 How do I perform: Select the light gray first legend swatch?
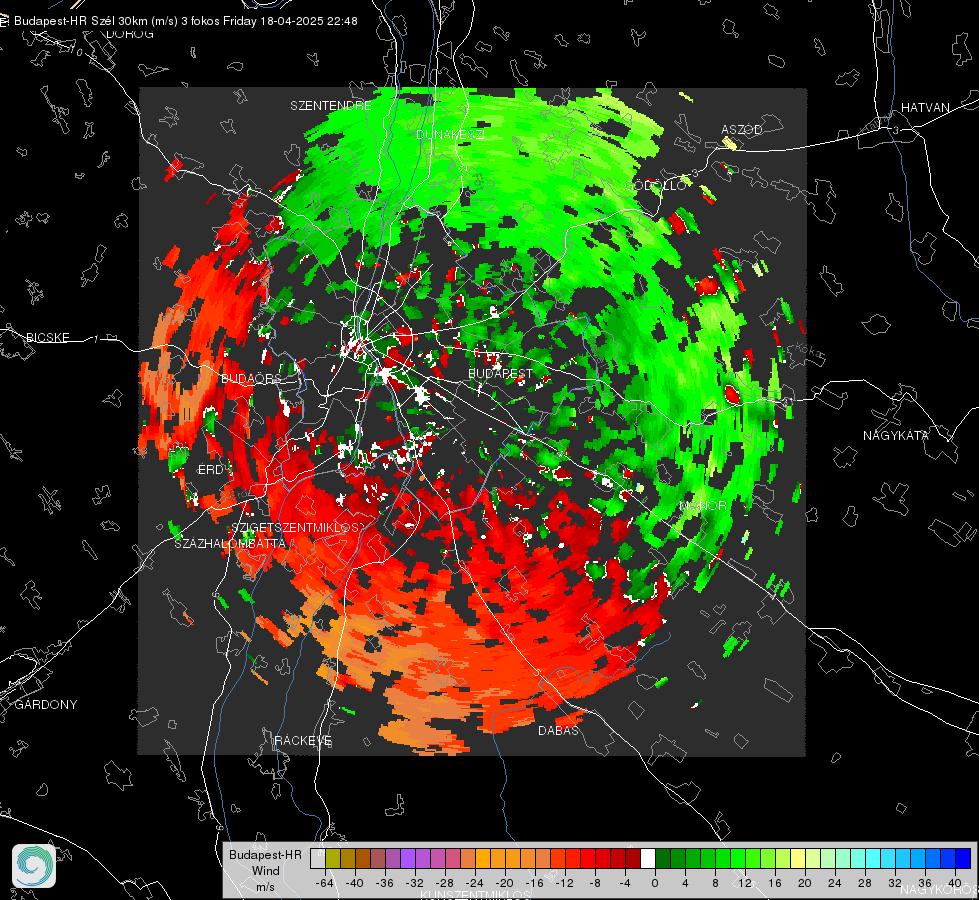[x=318, y=859]
